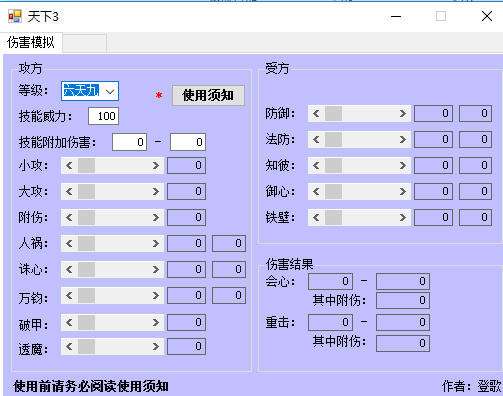Click the 会心 maximum damage result box
The width and height of the screenshot is (503, 396).
click(403, 282)
